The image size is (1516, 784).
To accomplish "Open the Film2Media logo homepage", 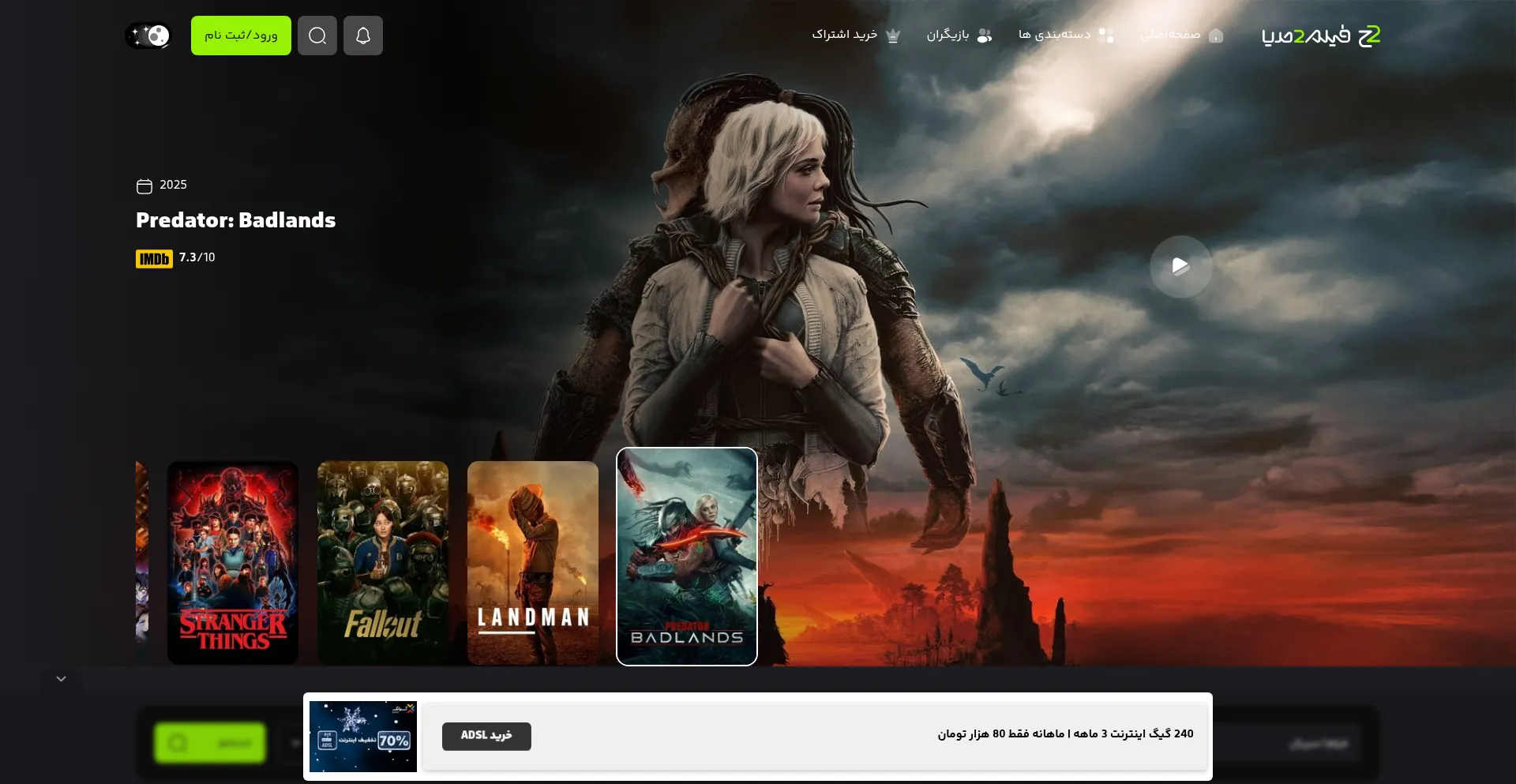I will [x=1321, y=36].
